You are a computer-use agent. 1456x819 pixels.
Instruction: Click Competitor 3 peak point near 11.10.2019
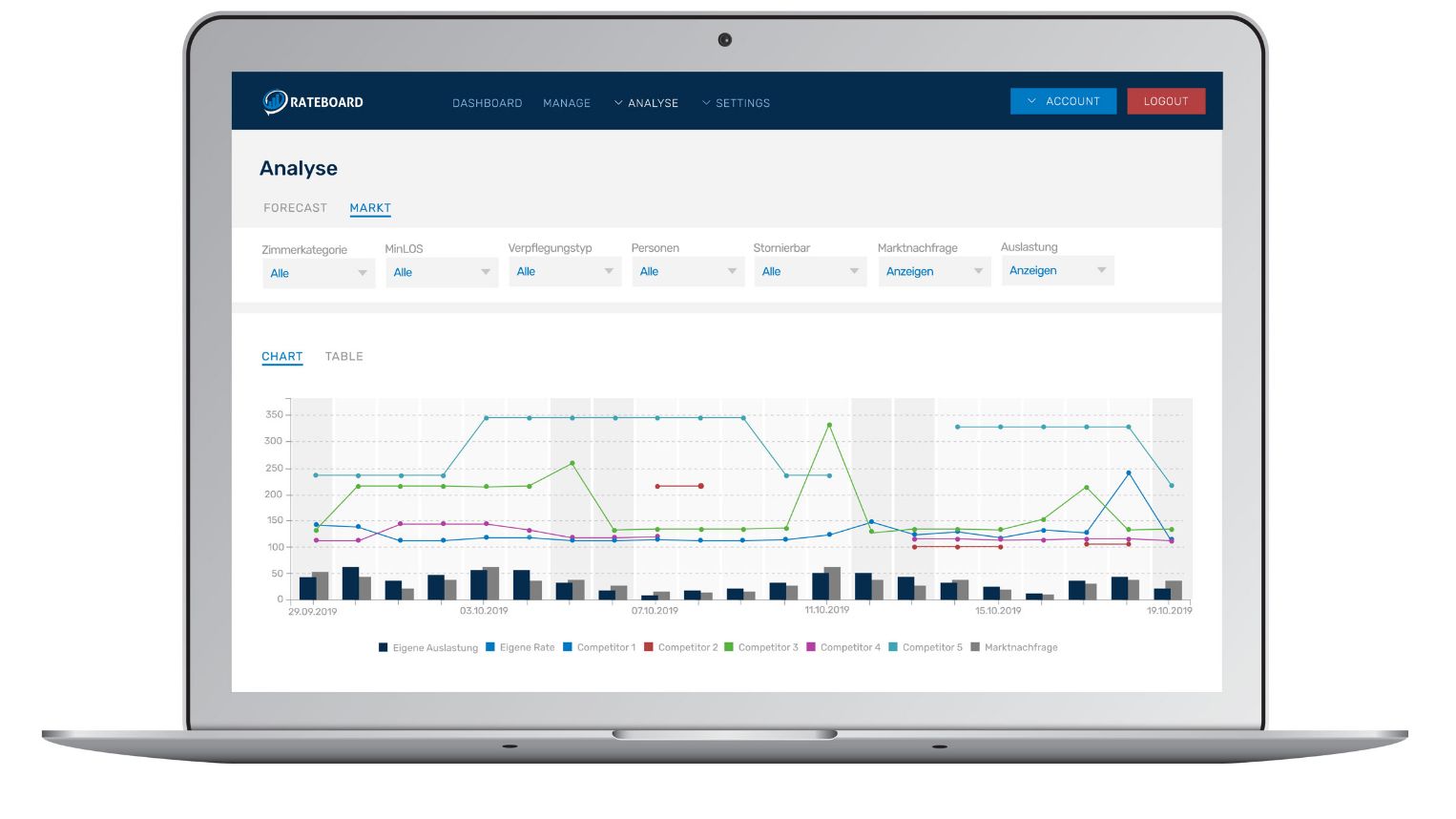[x=829, y=425]
